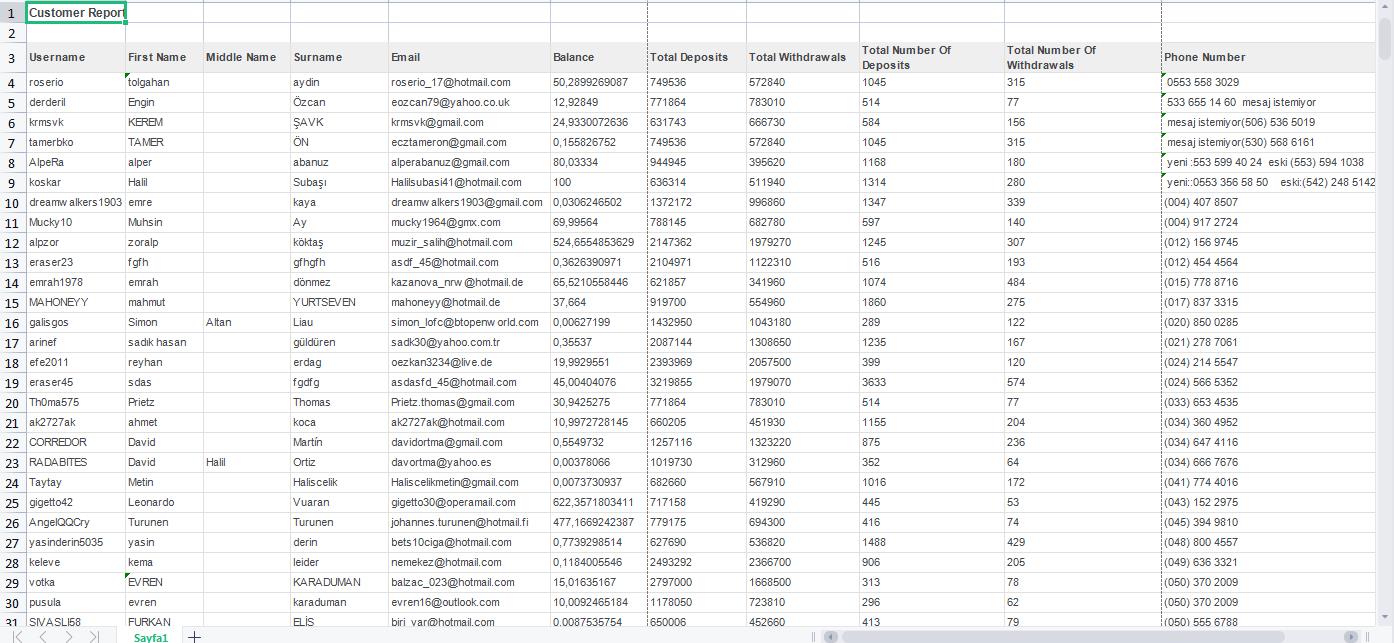Select the username cell roserio
The image size is (1394, 643).
click(76, 82)
